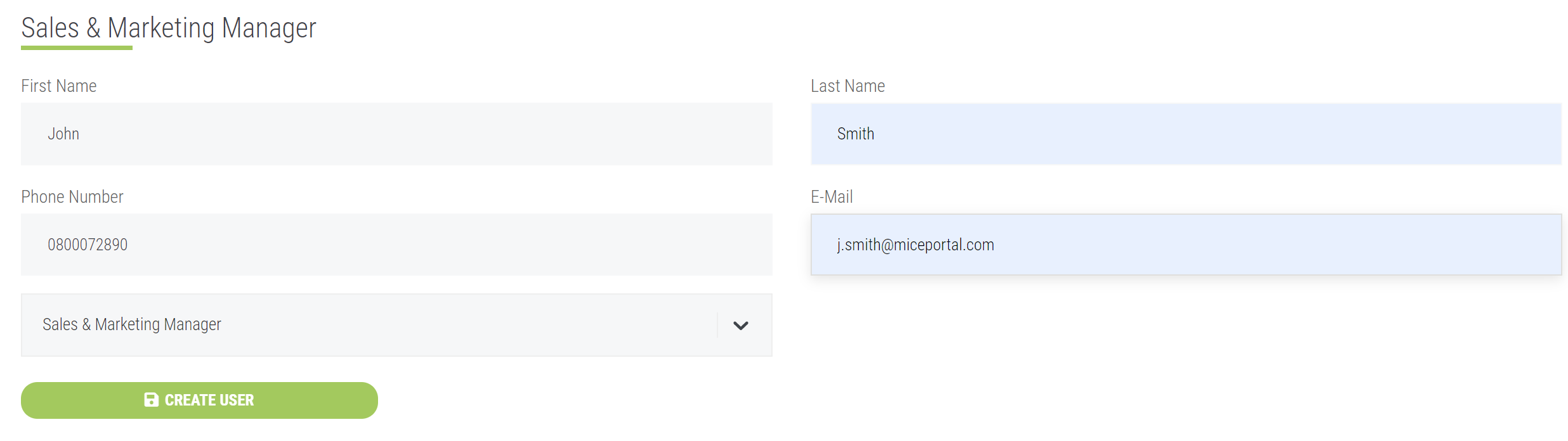Click the Phone Number label
This screenshot has height=441, width=1568.
point(72,197)
